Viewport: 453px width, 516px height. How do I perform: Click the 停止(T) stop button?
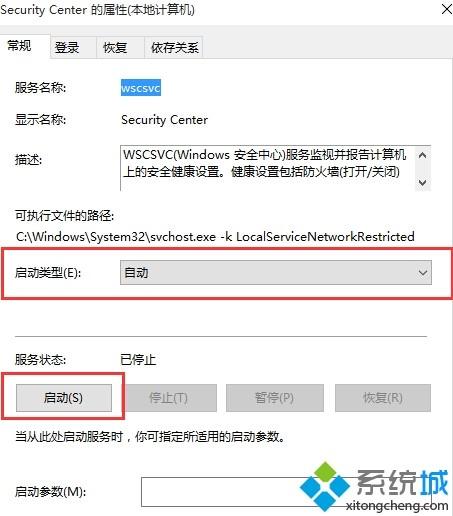click(169, 398)
